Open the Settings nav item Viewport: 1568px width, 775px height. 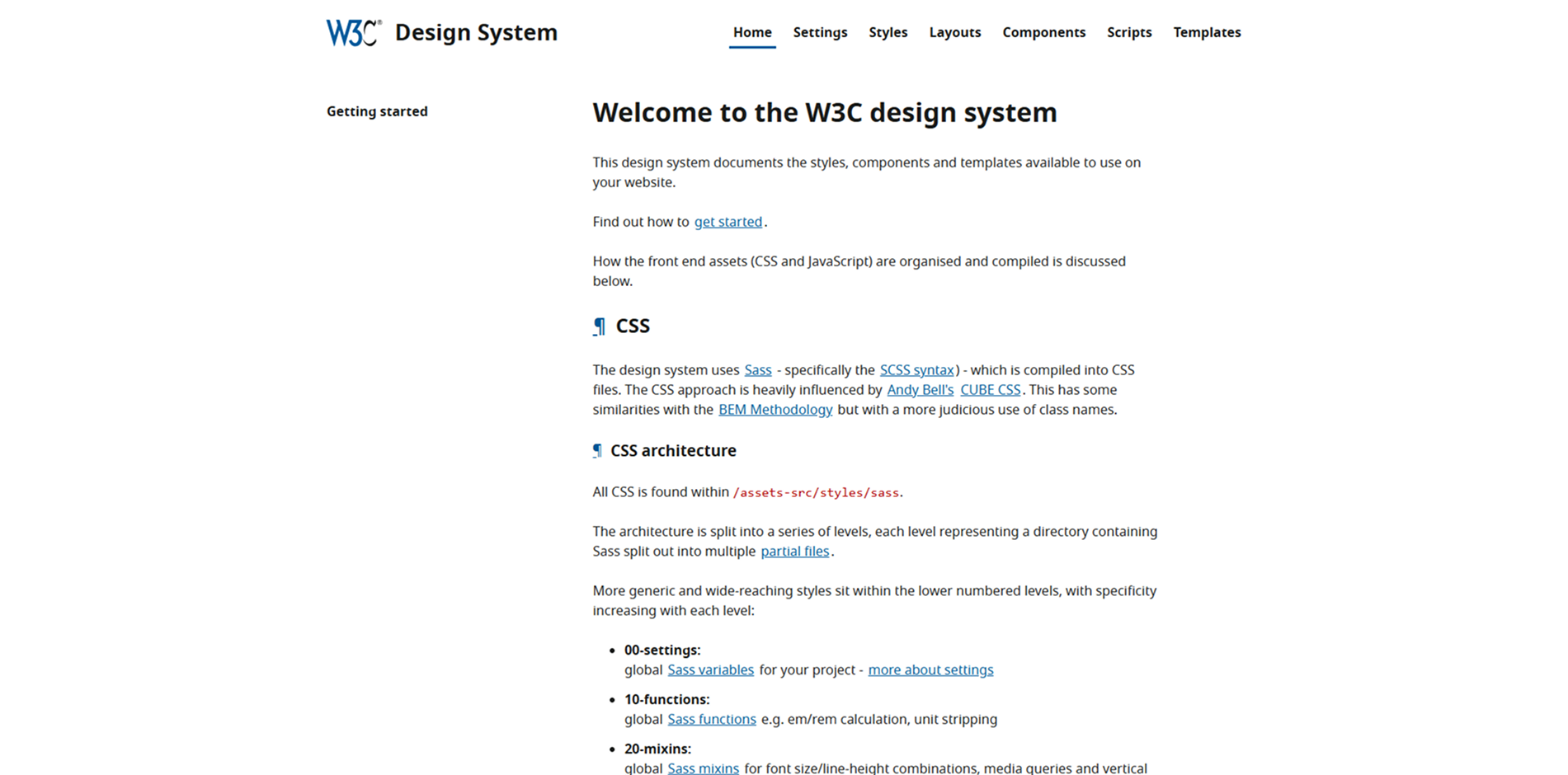820,32
